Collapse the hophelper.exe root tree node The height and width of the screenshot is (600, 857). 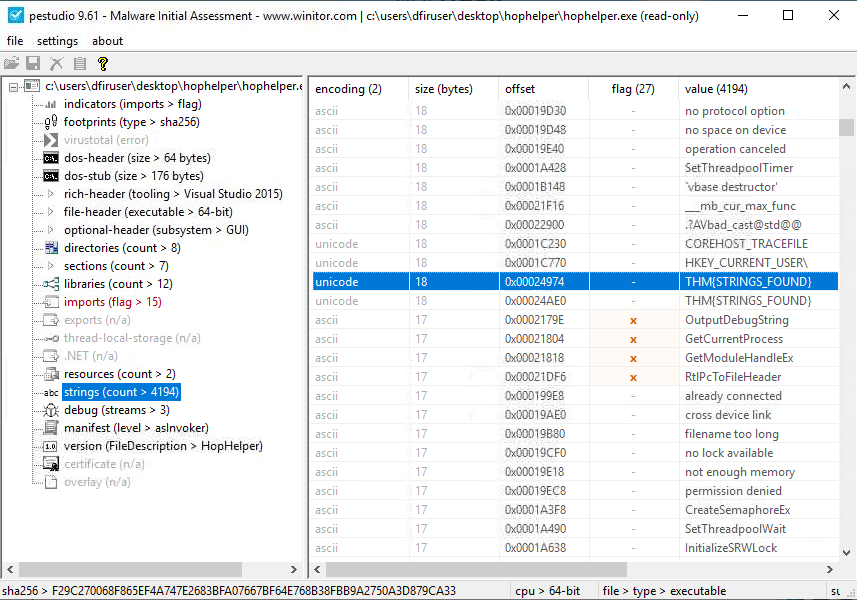pyautogui.click(x=13, y=87)
